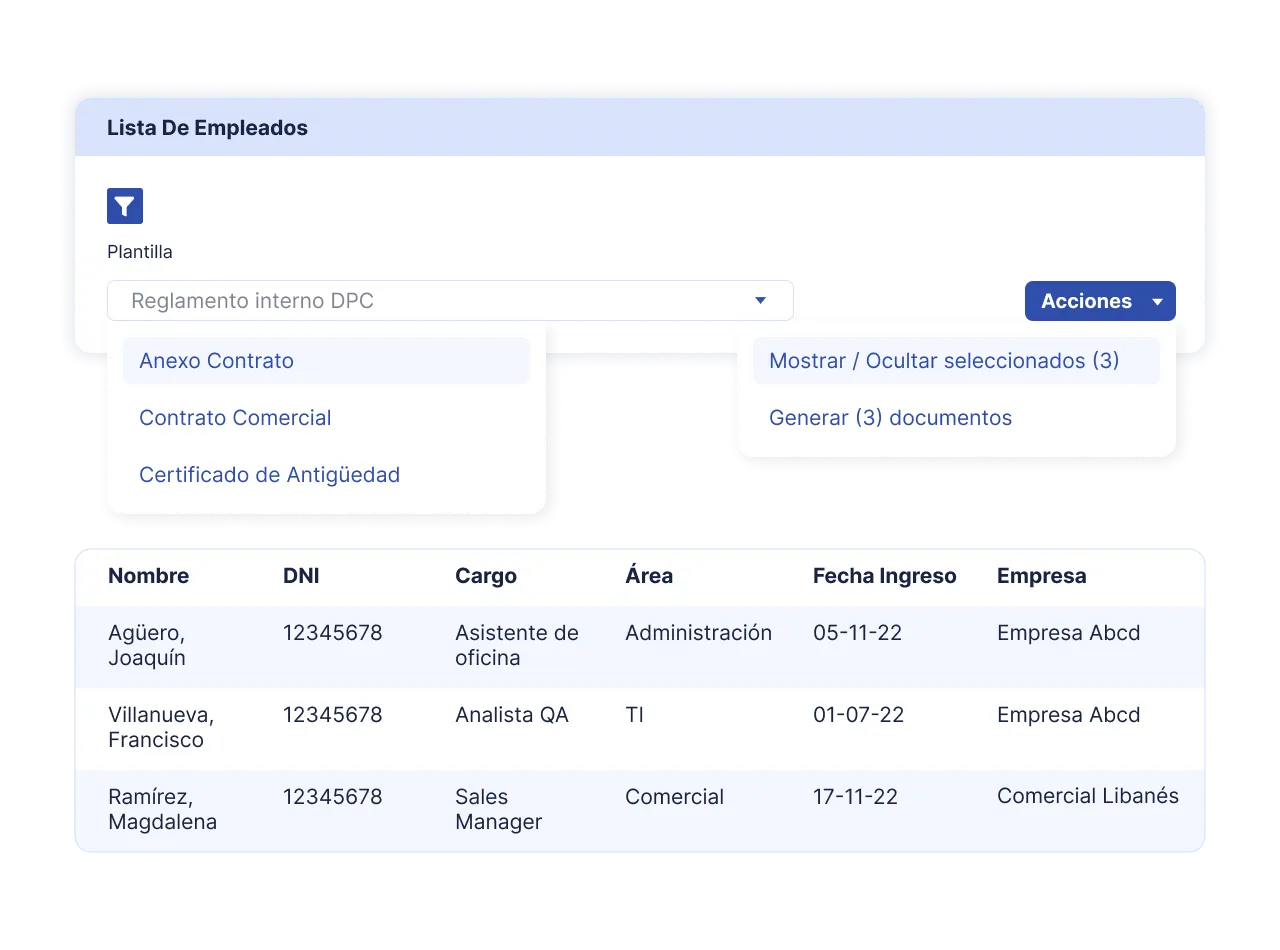Click Empresa Abcd in Villanueva row
Viewport: 1280px width, 950px height.
[x=1068, y=715]
